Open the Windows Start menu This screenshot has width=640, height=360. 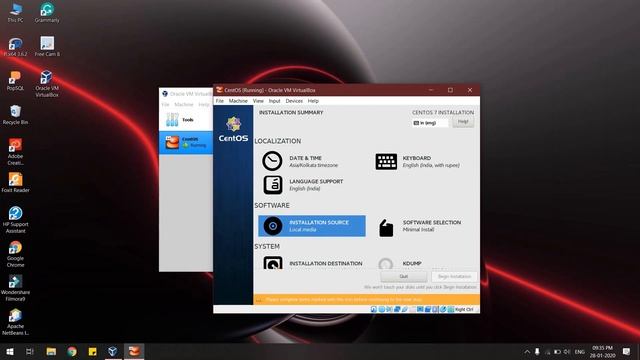pyautogui.click(x=10, y=351)
